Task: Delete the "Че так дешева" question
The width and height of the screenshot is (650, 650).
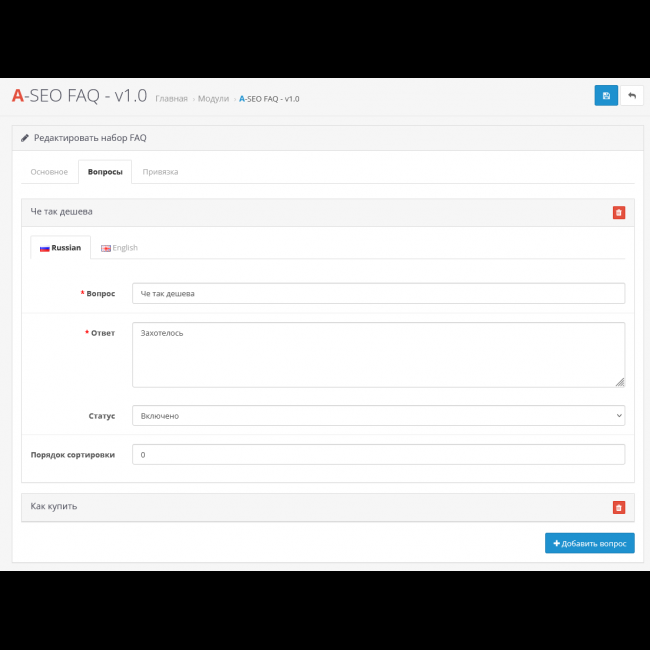Action: point(618,212)
